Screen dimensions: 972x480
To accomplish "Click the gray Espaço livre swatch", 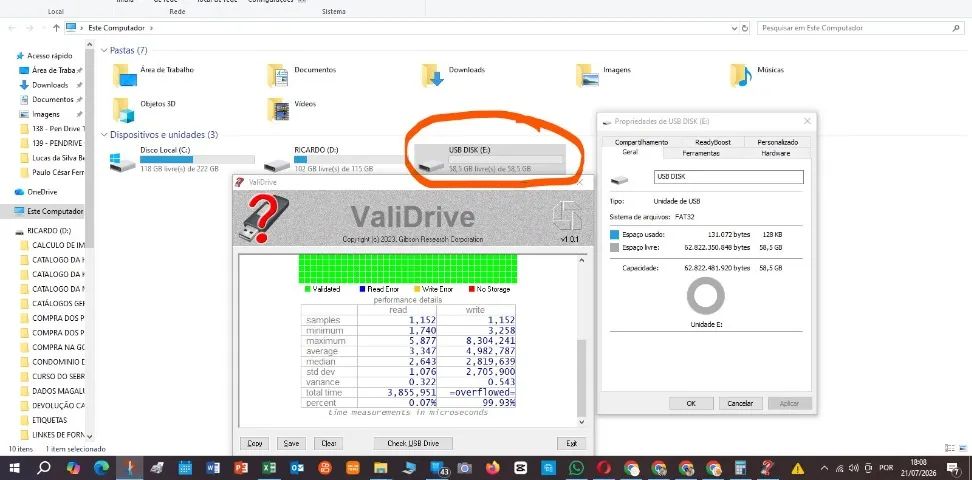I will [x=614, y=247].
